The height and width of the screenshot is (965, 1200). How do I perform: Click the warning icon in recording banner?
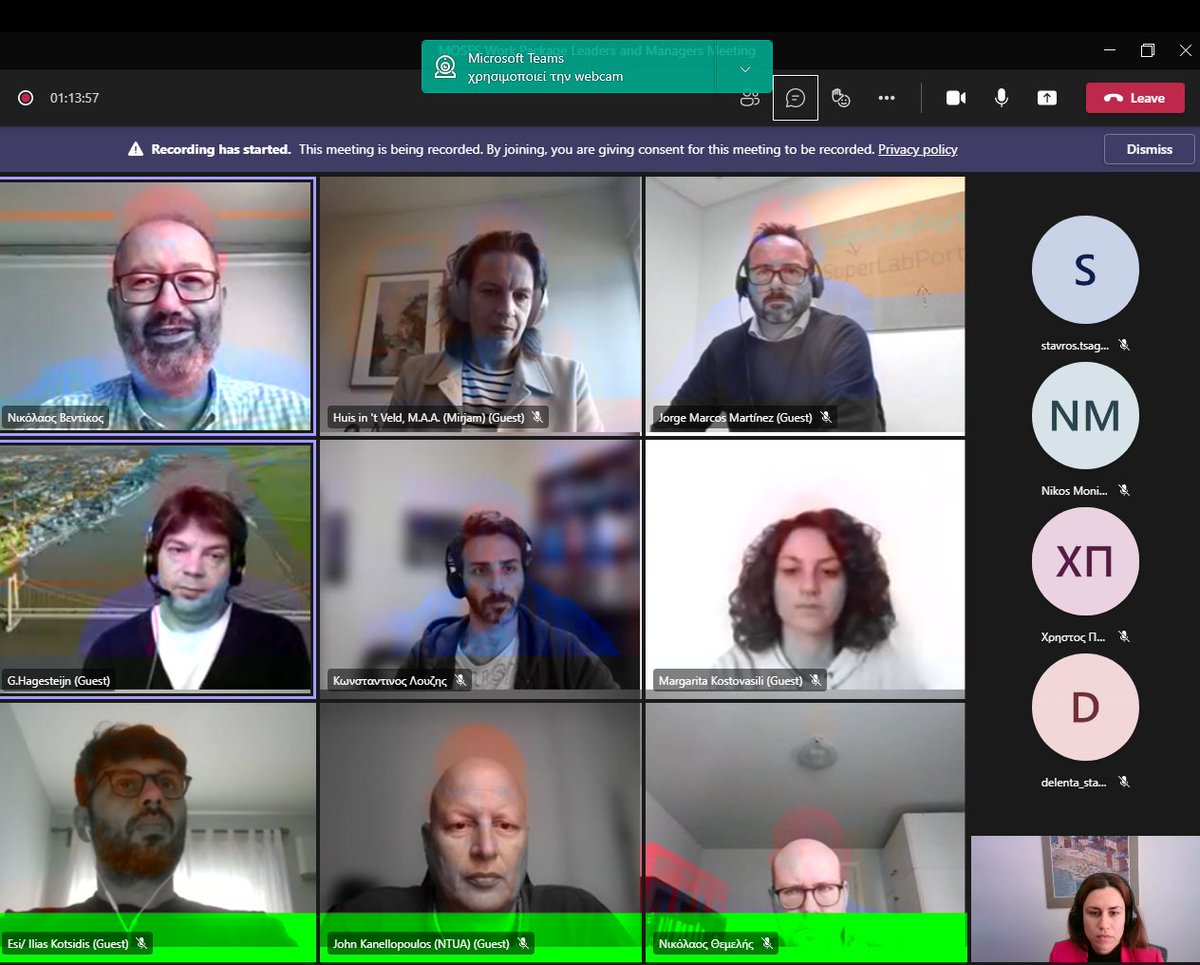click(x=136, y=149)
